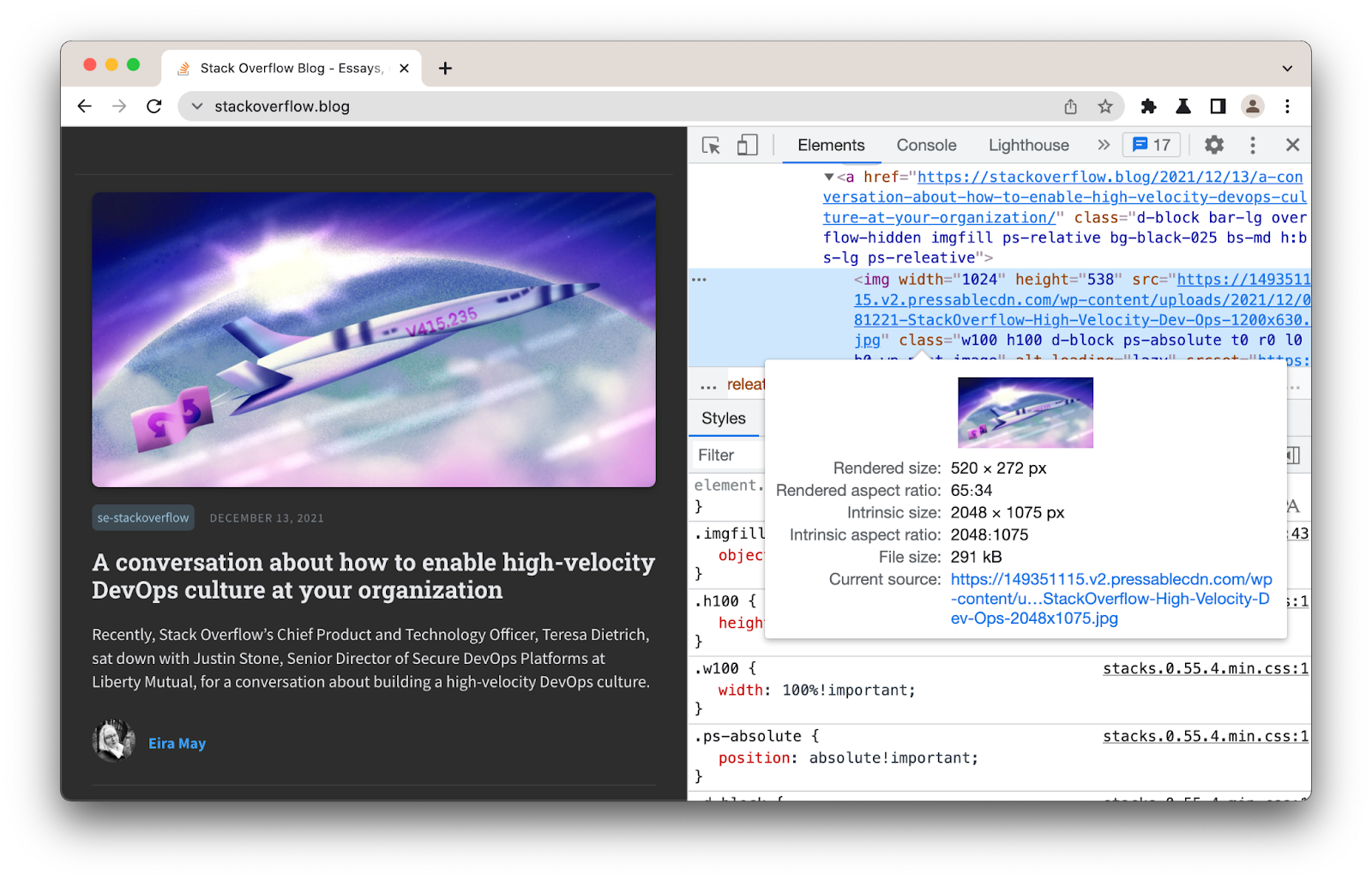This screenshot has height=881, width=1372.
Task: Open Chrome Labs flask icon
Action: pyautogui.click(x=1183, y=106)
